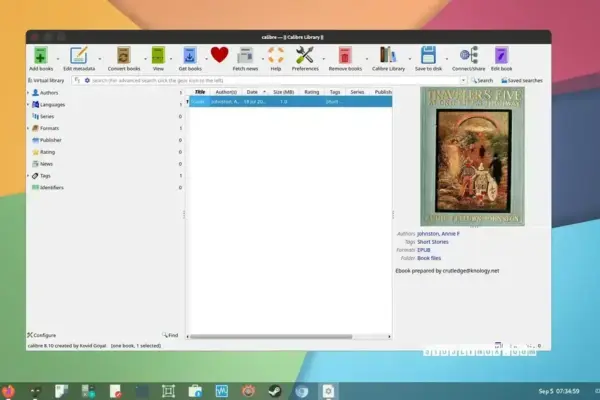Click Find in the tag browser

tap(170, 335)
